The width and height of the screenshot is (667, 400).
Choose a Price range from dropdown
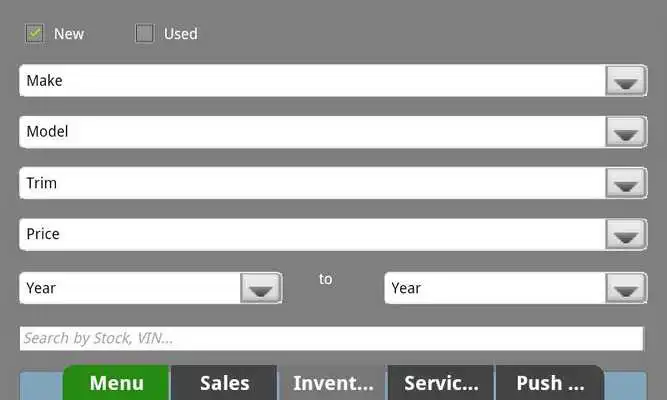(x=333, y=234)
